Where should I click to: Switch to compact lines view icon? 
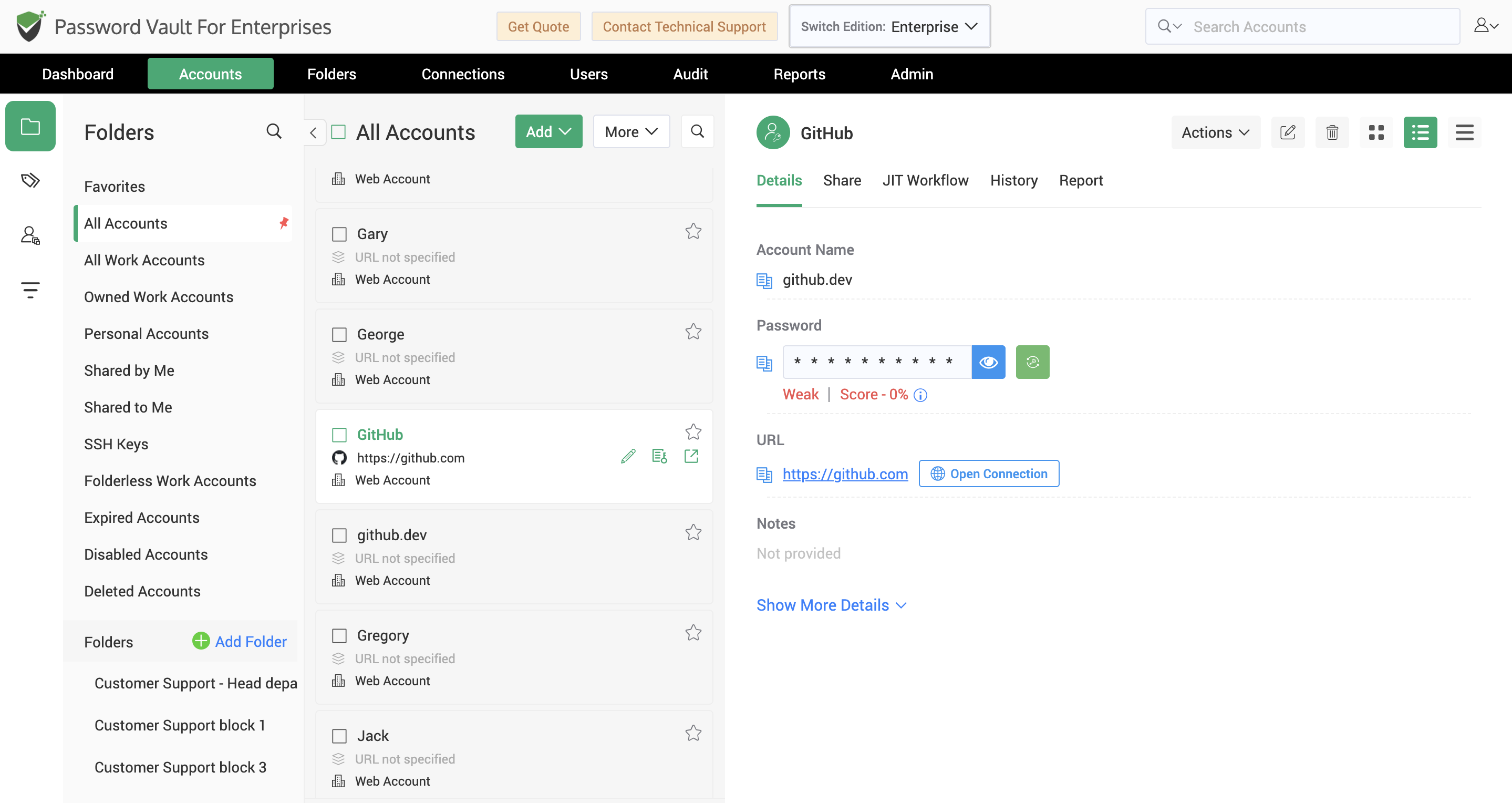1465,132
